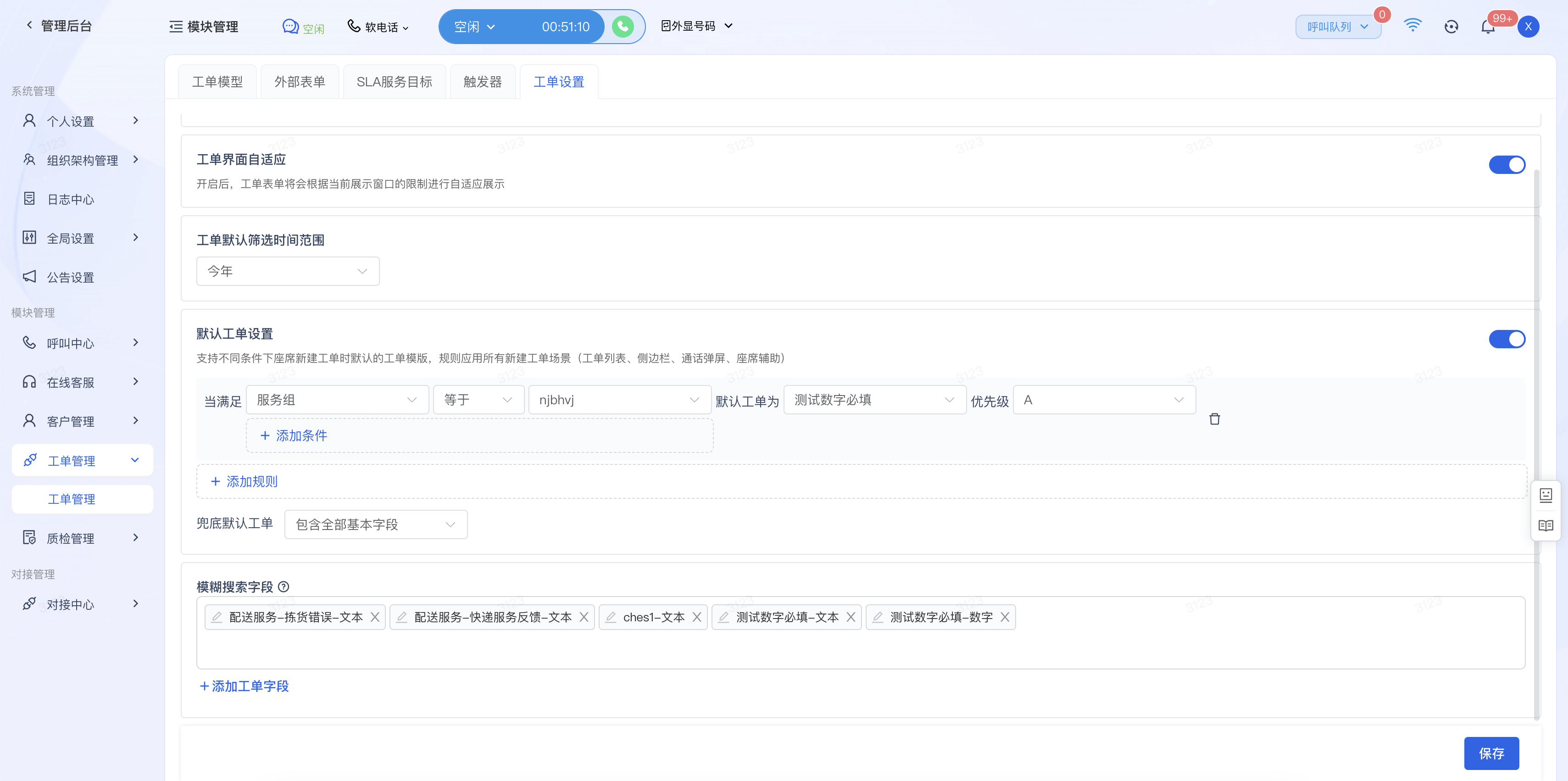Open the 优先级 A dropdown
Viewport: 1568px width, 781px height.
coord(1104,400)
